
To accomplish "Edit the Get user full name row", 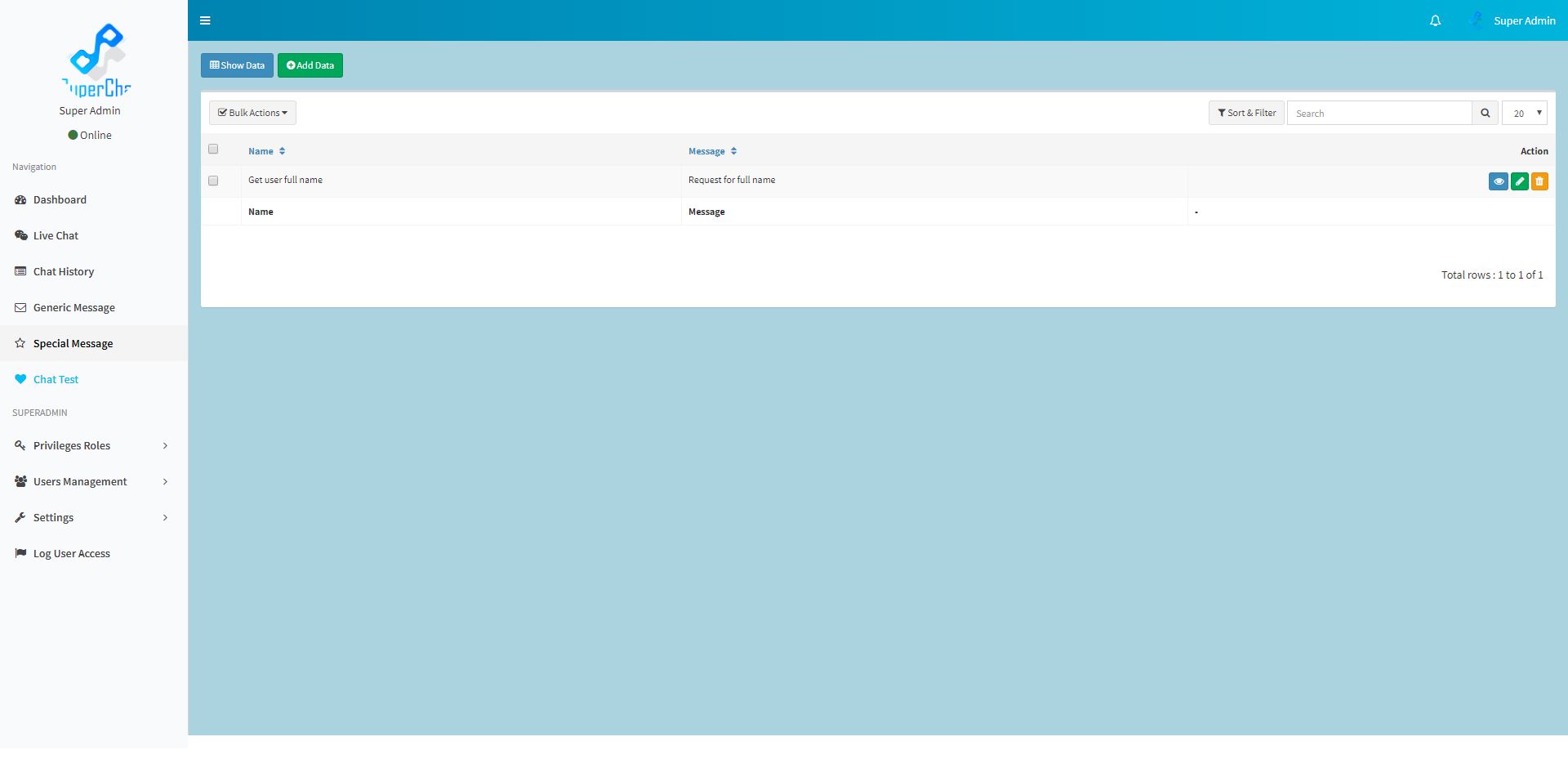I will tap(1520, 181).
